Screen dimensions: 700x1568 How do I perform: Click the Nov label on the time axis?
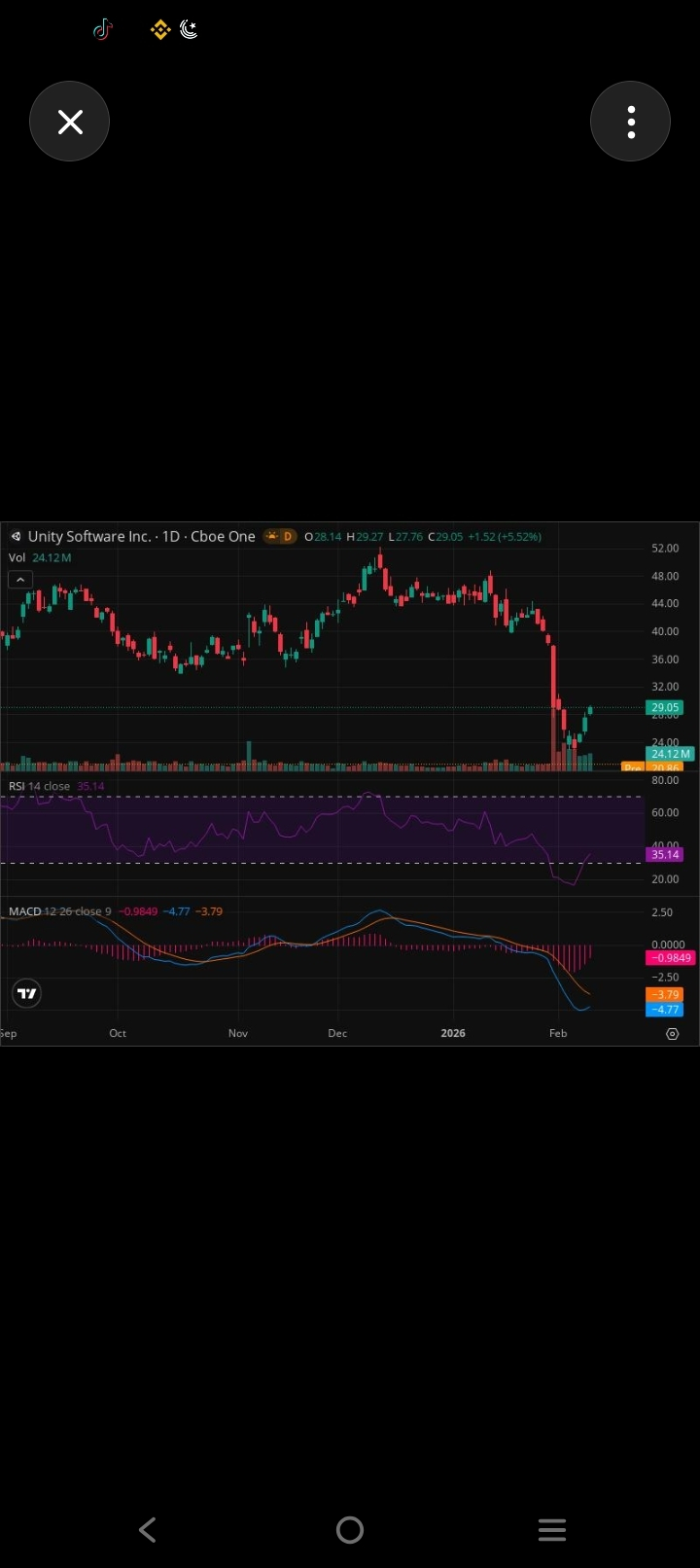(238, 1033)
